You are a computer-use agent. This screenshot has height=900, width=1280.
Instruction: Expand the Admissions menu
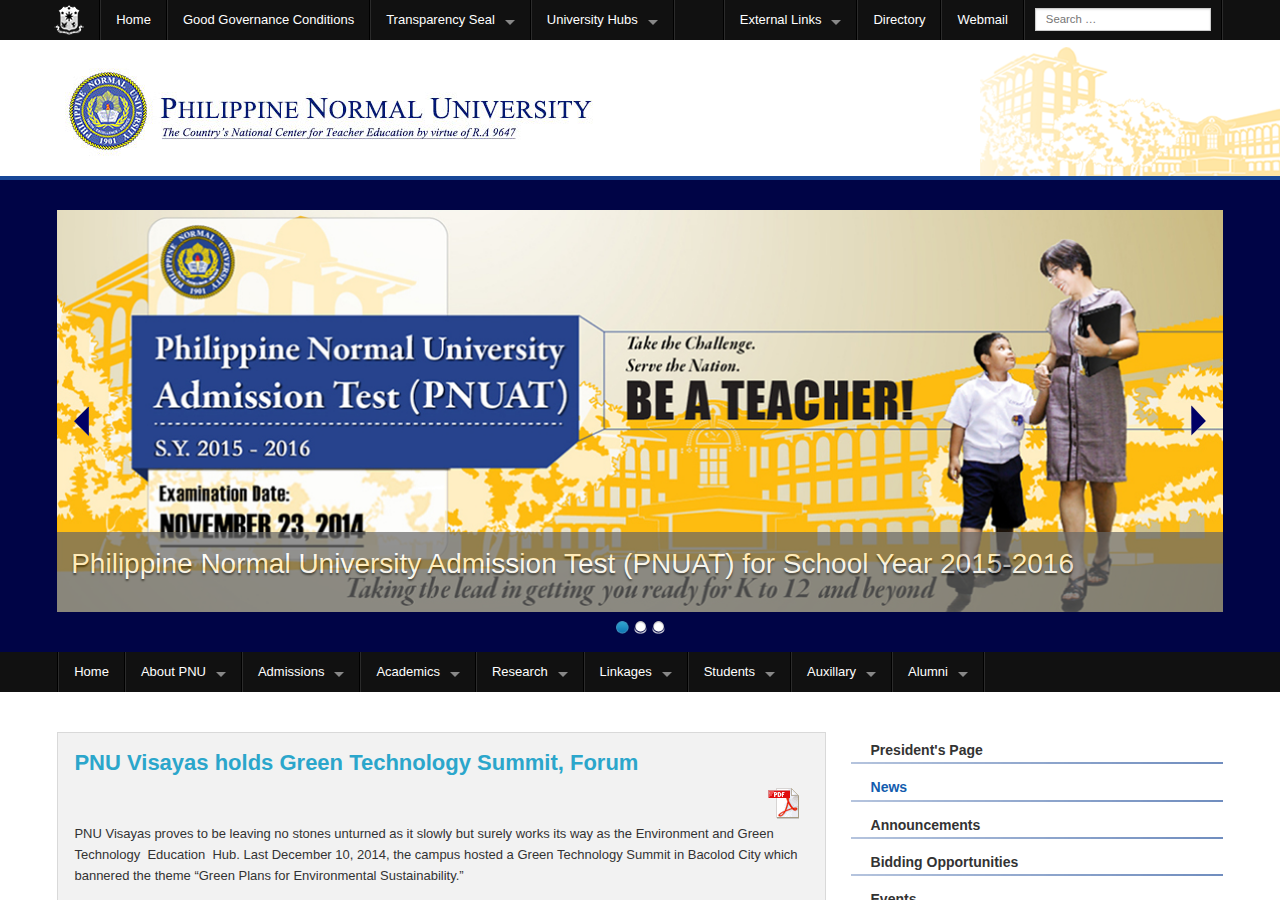[301, 672]
